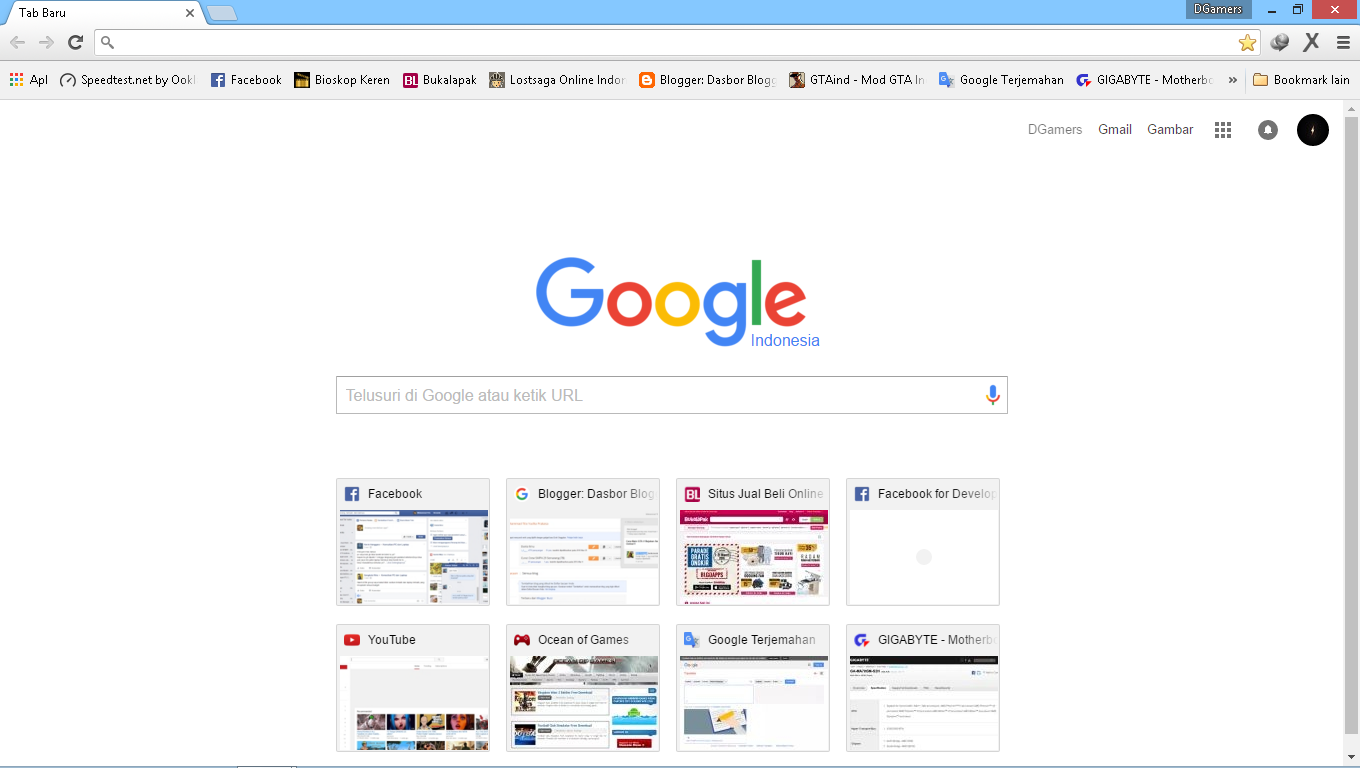The width and height of the screenshot is (1360, 768).
Task: Open Bioskop Keren bookmark
Action: point(342,80)
